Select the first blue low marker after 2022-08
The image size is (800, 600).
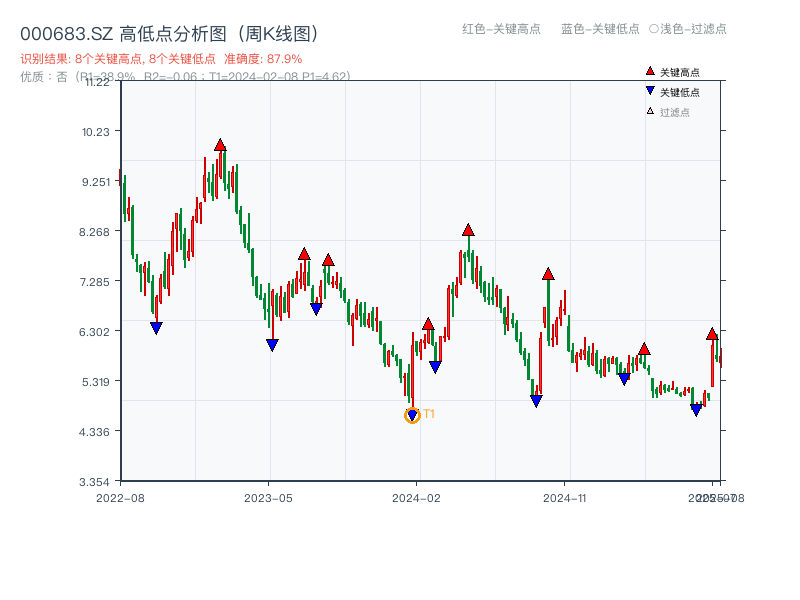coord(156,328)
